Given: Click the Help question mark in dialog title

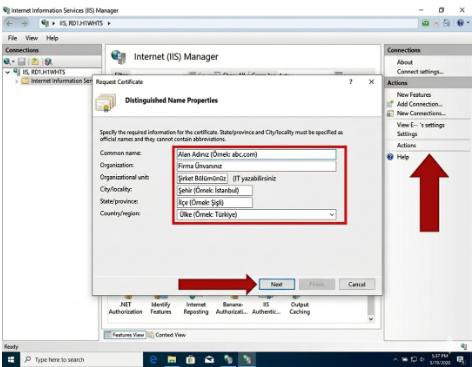Looking at the screenshot, I should (351, 82).
